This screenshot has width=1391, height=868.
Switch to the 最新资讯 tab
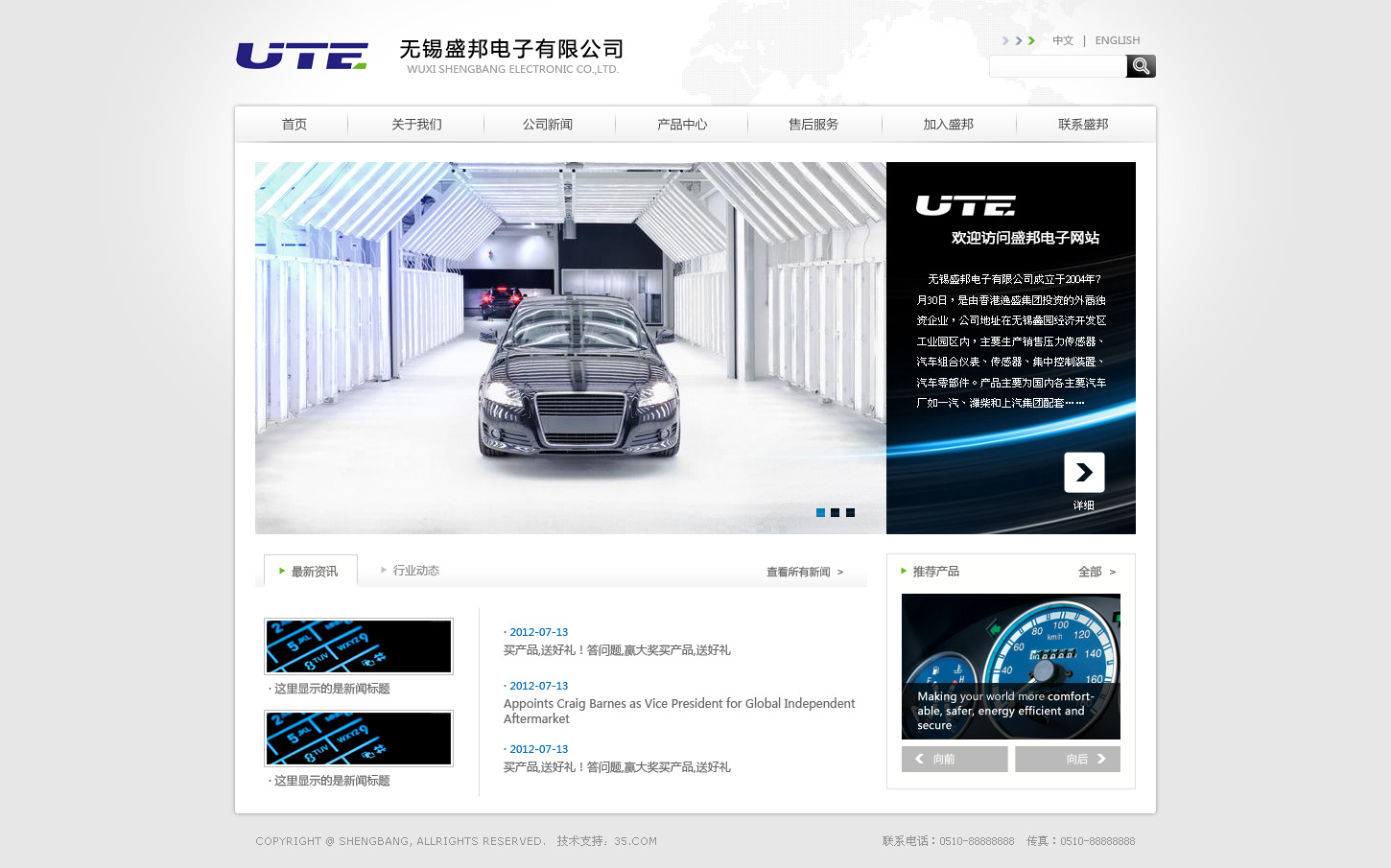click(x=311, y=571)
